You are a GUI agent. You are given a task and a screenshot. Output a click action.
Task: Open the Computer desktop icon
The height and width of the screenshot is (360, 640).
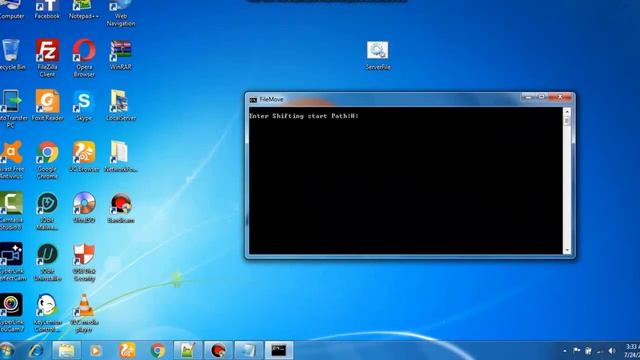pos(11,9)
